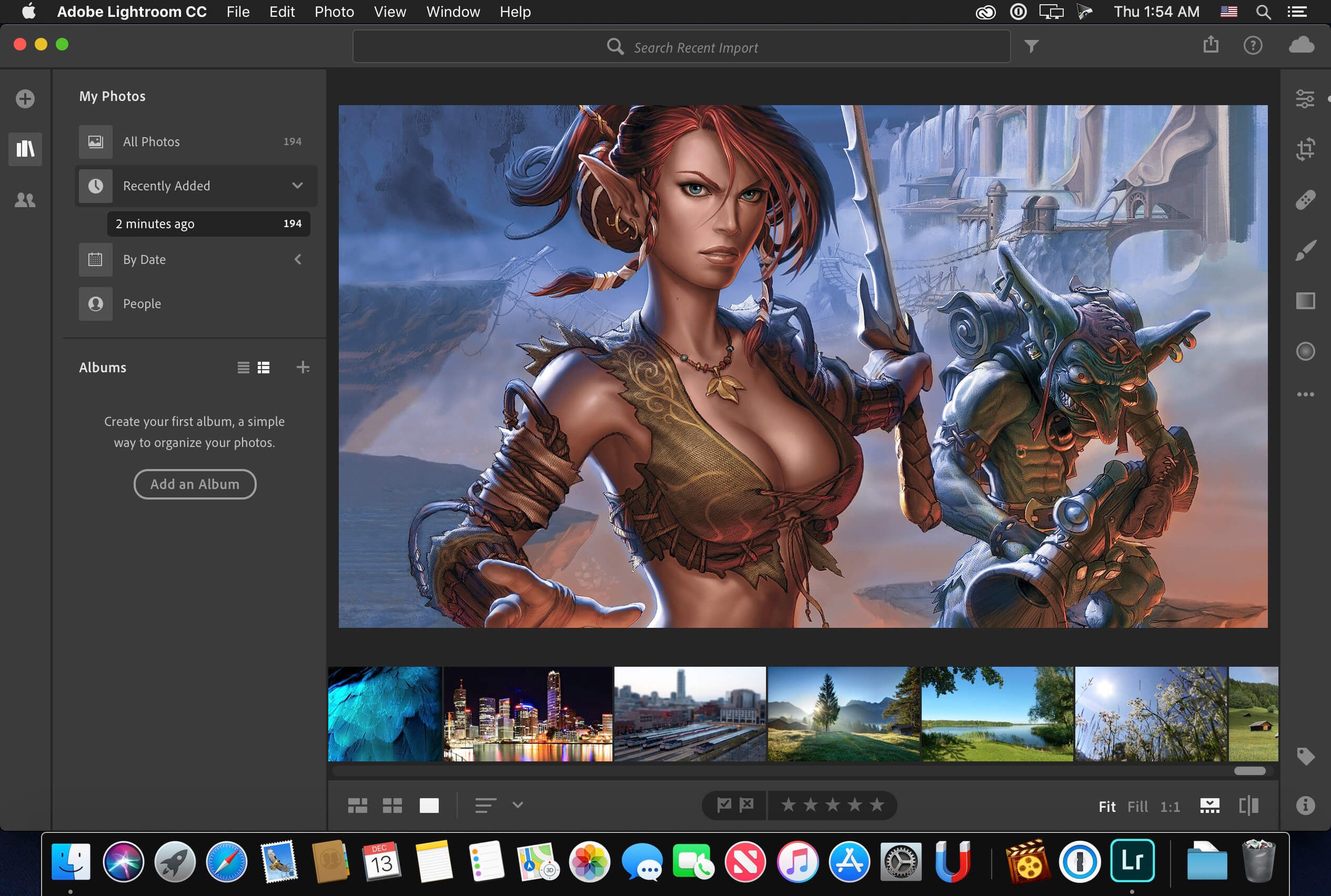Image resolution: width=1331 pixels, height=896 pixels.
Task: Toggle the cloud sync status icon
Action: tap(1301, 45)
